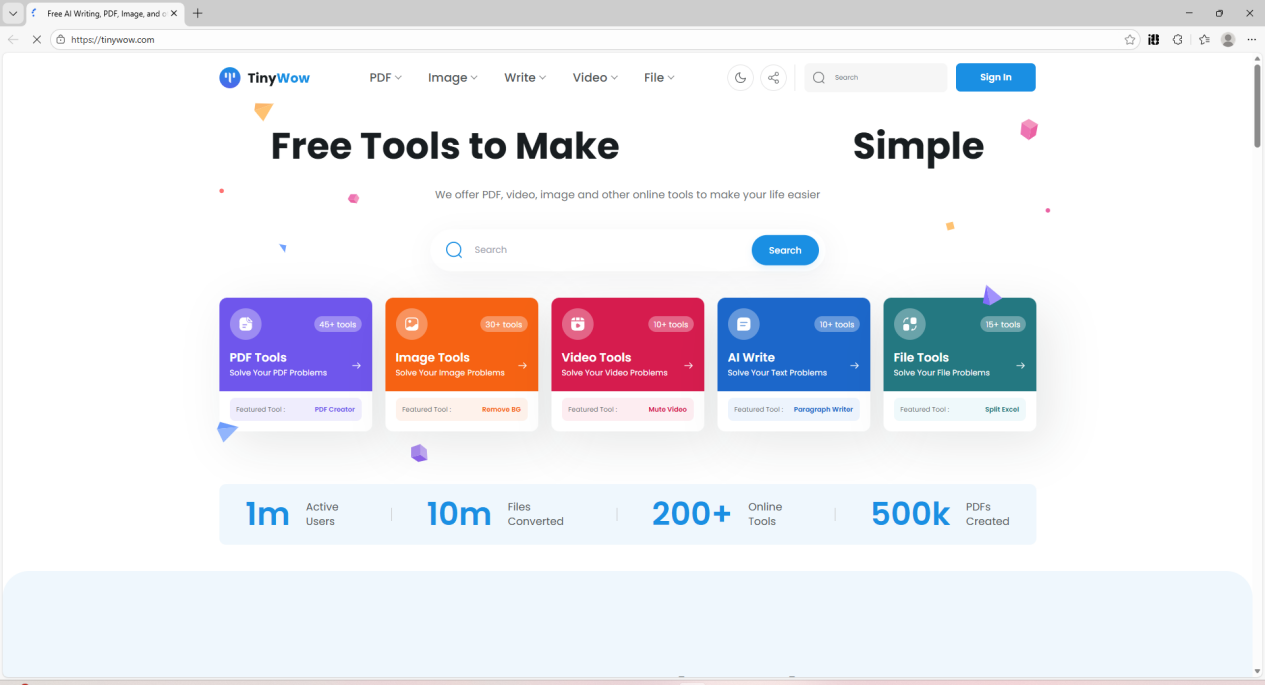The height and width of the screenshot is (685, 1265).
Task: Open browser Settings and more menu
Action: 1251,40
